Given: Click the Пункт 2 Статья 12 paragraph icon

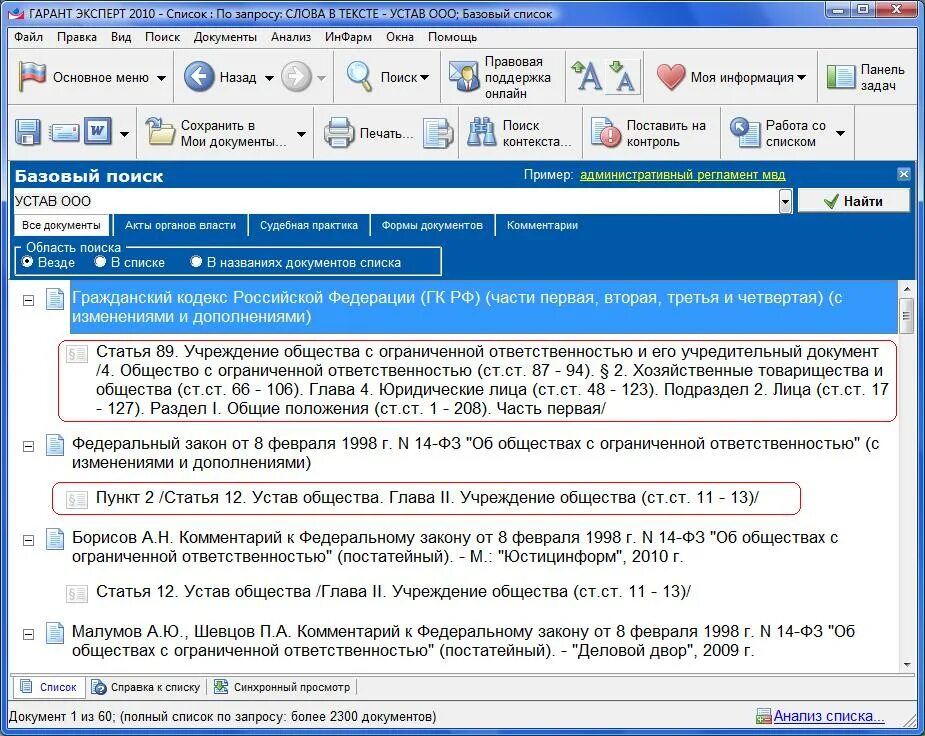Looking at the screenshot, I should tap(77, 500).
